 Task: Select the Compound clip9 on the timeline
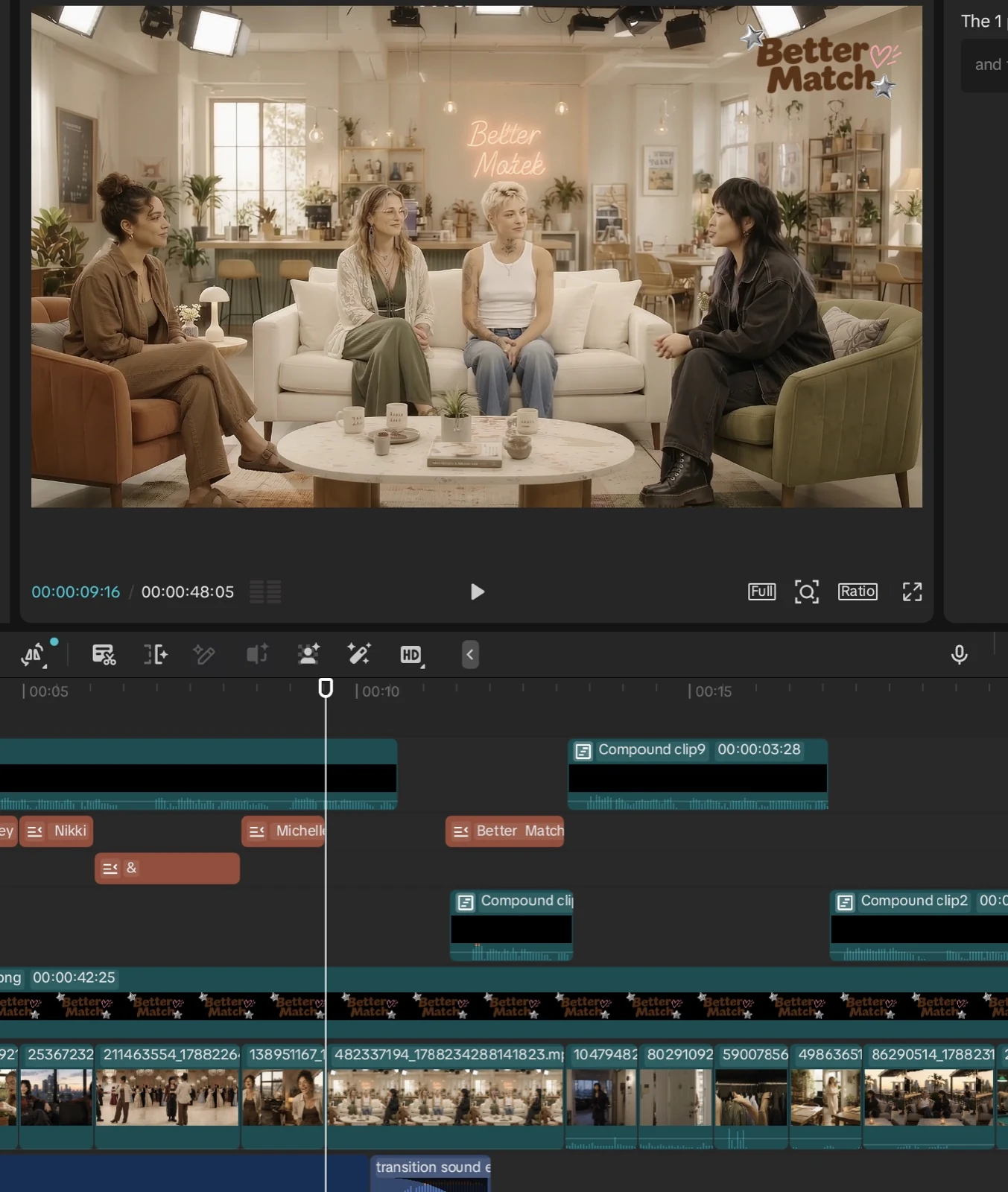(x=697, y=774)
